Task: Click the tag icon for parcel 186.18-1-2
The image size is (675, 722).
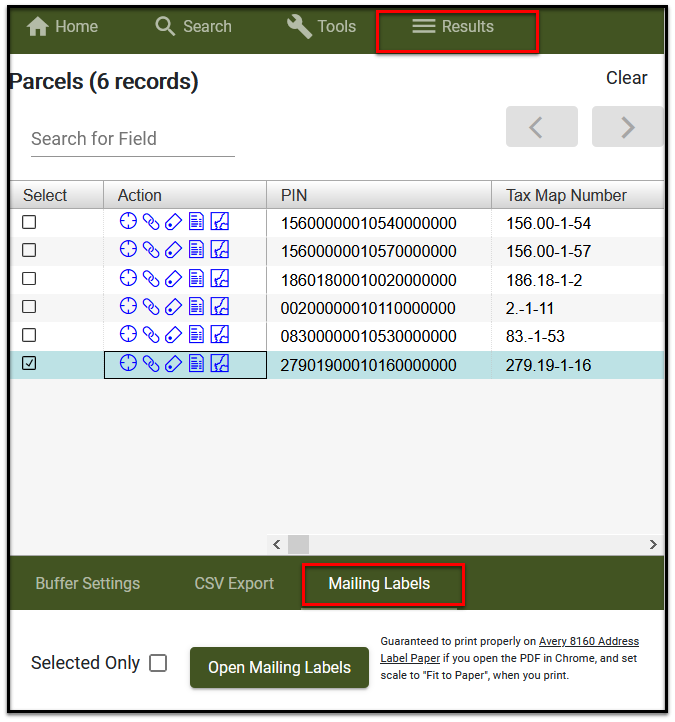Action: click(x=173, y=278)
